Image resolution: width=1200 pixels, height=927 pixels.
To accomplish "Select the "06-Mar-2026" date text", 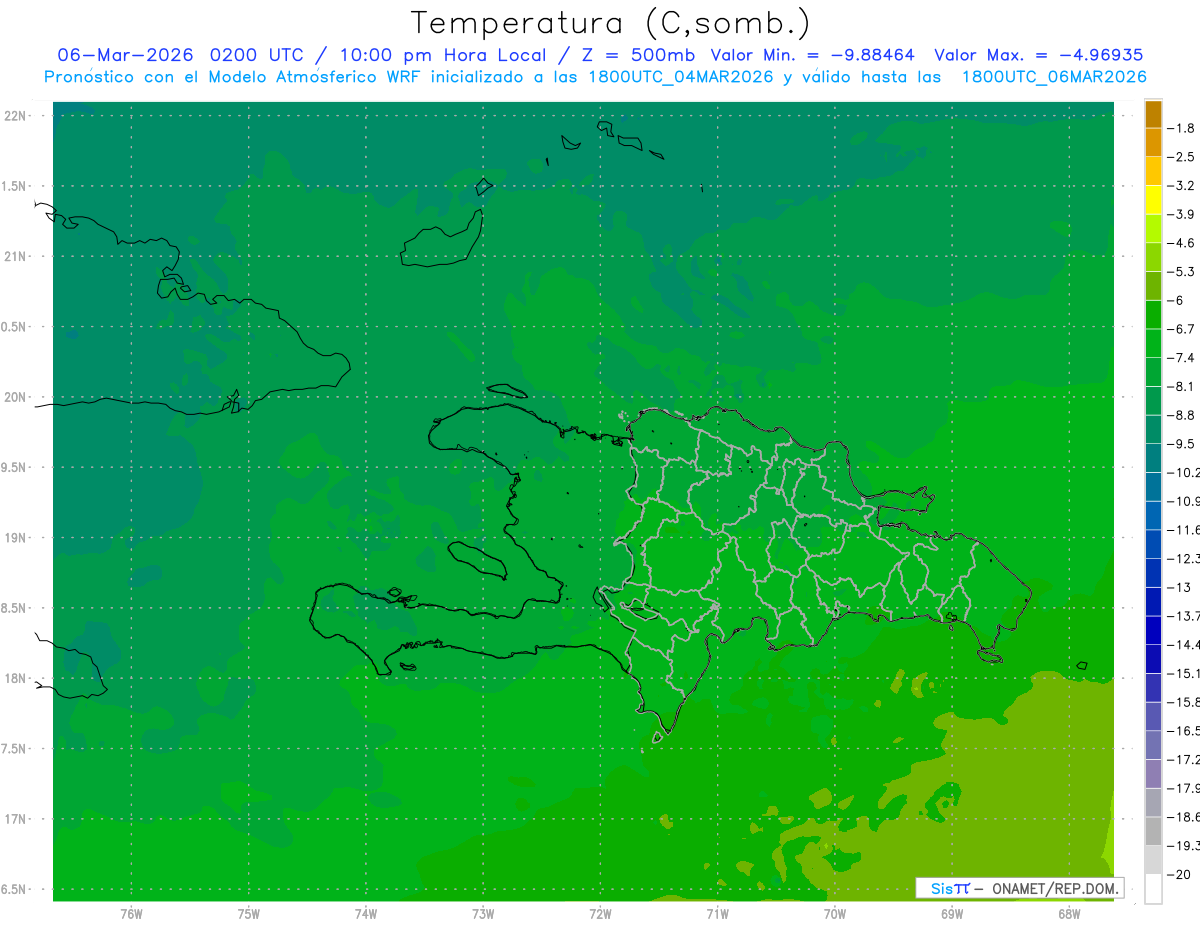I will [x=126, y=55].
